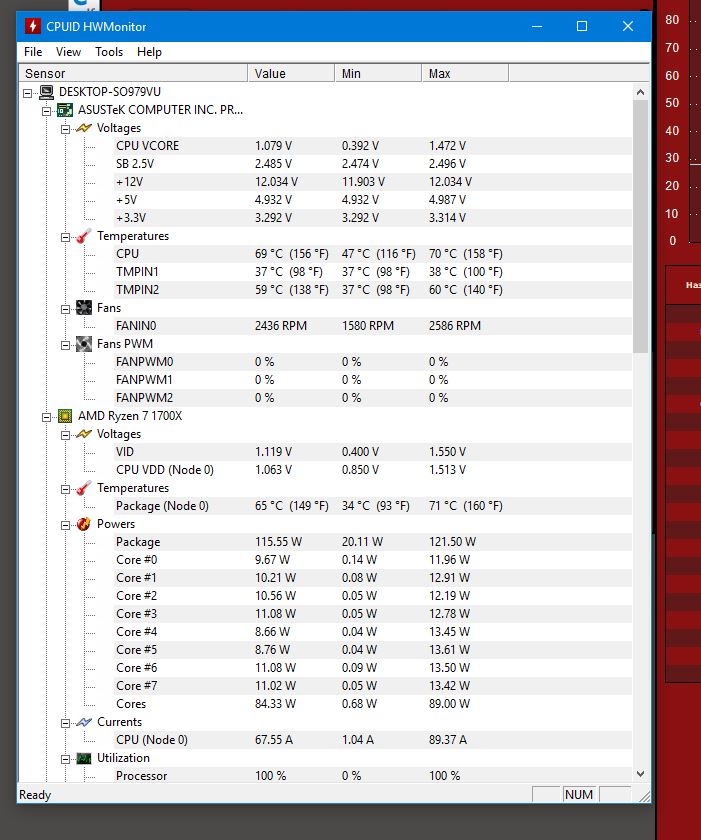Select the CPU (Node 0) current row
Image resolution: width=701 pixels, height=840 pixels.
tap(373, 740)
